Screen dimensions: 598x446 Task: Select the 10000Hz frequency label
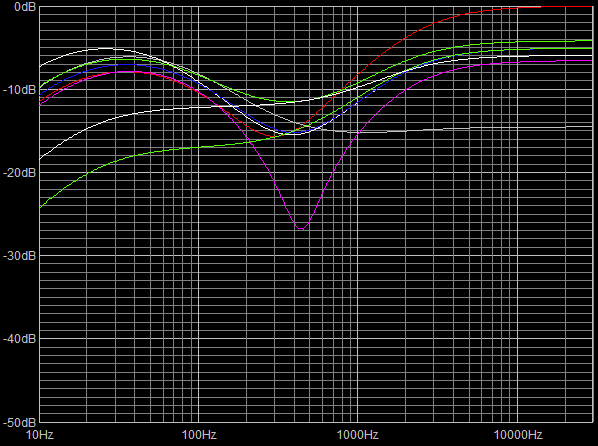point(518,435)
